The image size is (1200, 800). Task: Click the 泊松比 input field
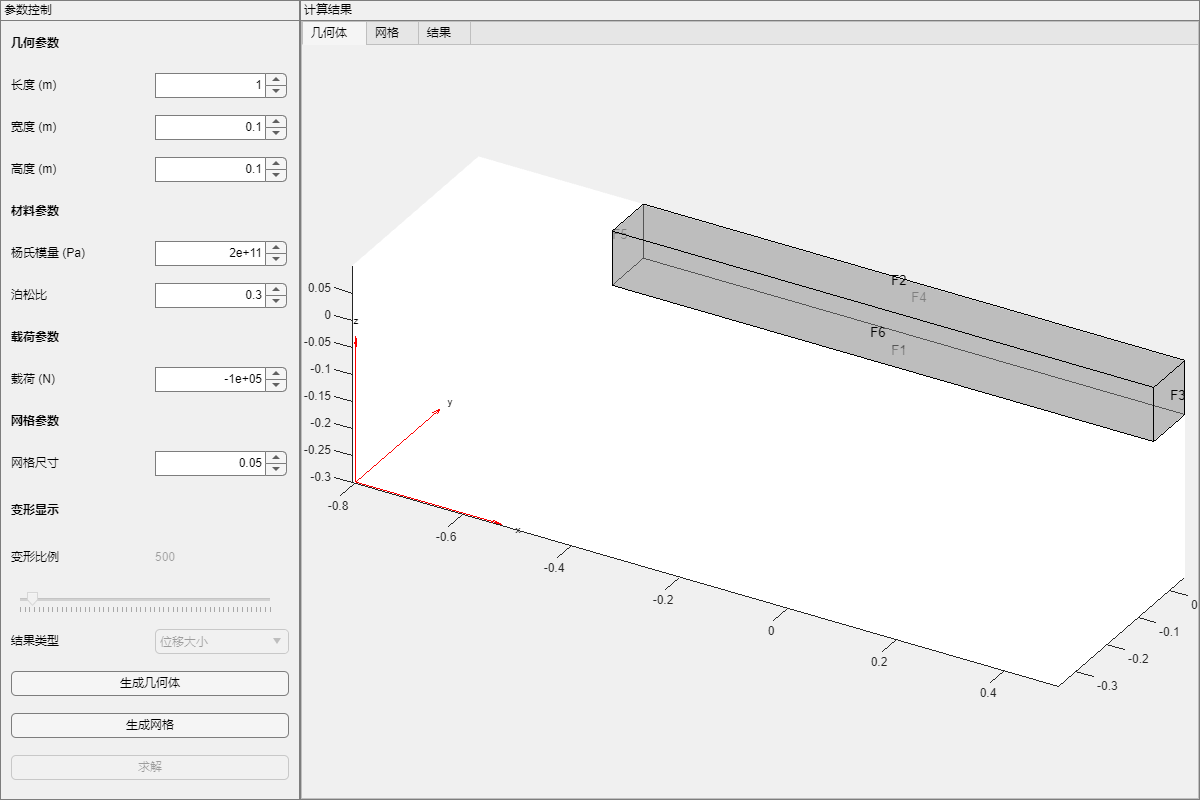click(210, 296)
